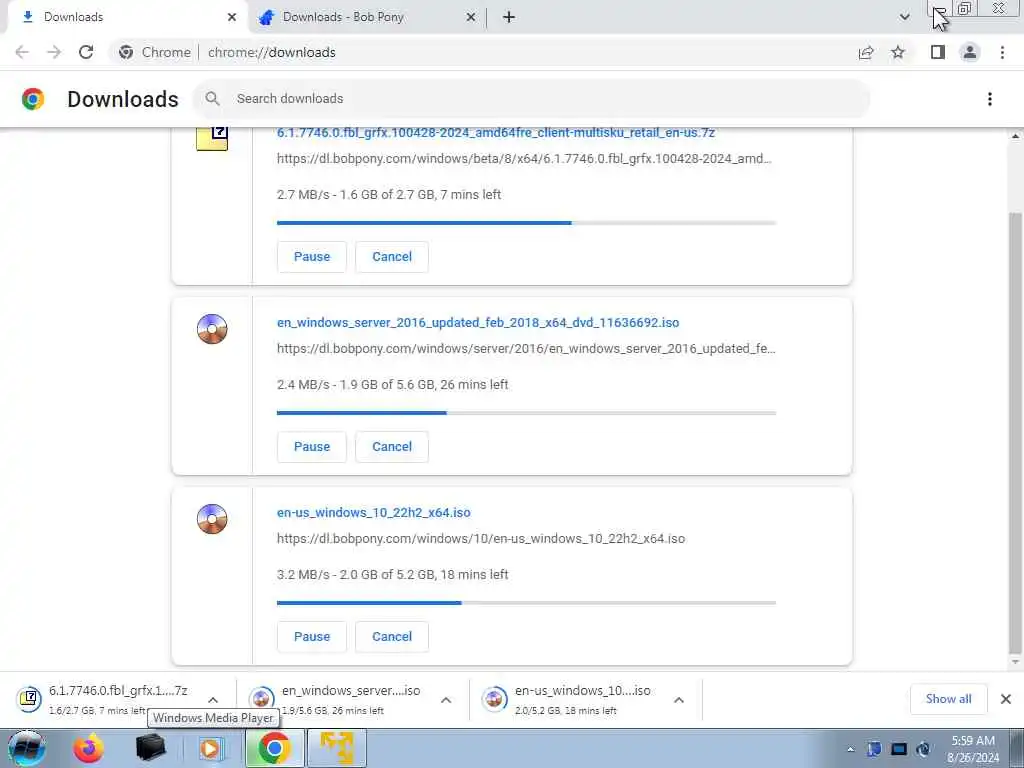Open Windows Media Player from taskbar
This screenshot has width=1024, height=768.
point(210,748)
